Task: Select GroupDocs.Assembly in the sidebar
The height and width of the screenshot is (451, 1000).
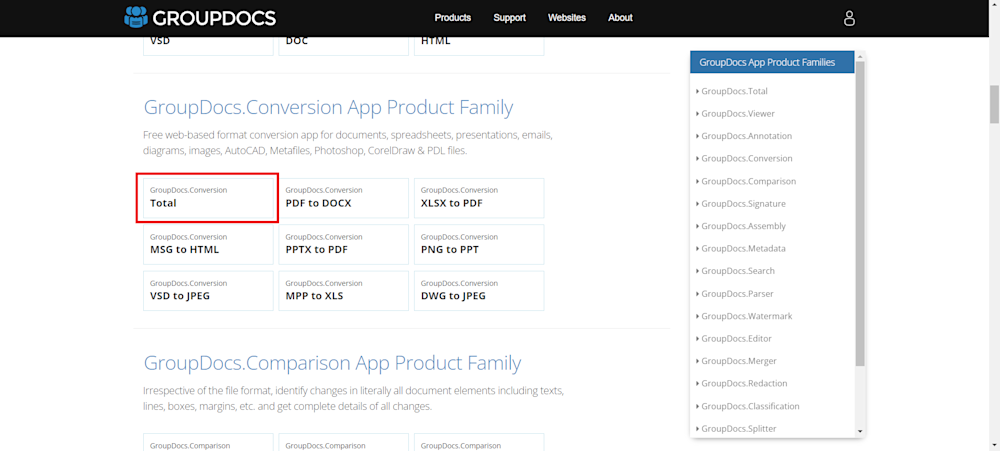Action: click(743, 226)
